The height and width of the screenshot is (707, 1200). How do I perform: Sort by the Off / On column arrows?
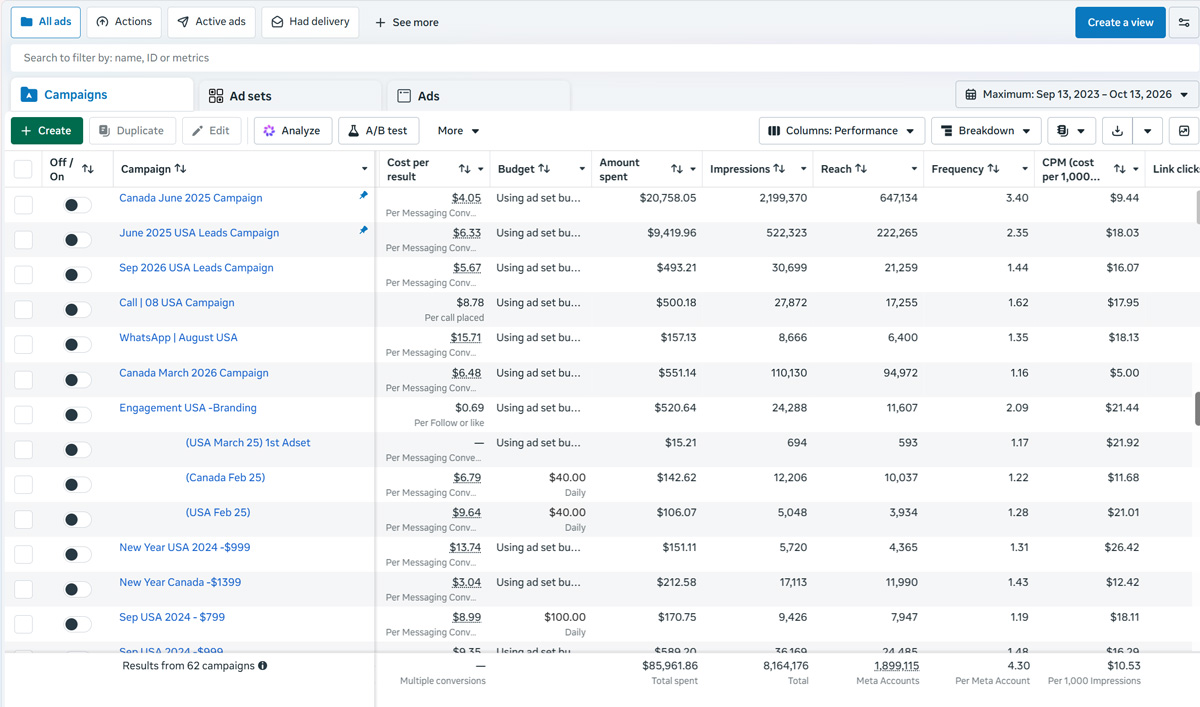[x=88, y=169]
